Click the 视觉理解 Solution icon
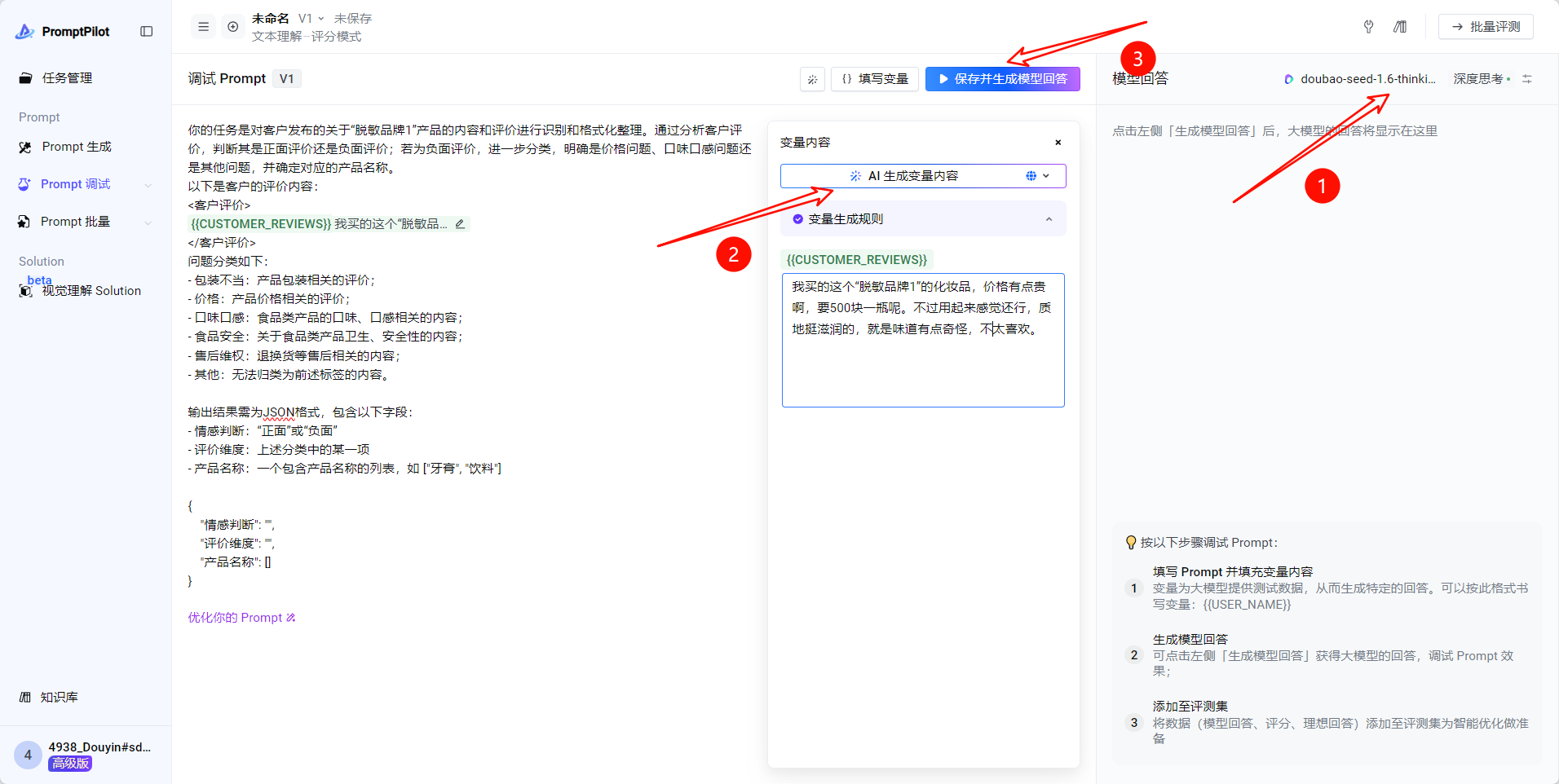The image size is (1559, 784). [x=25, y=291]
